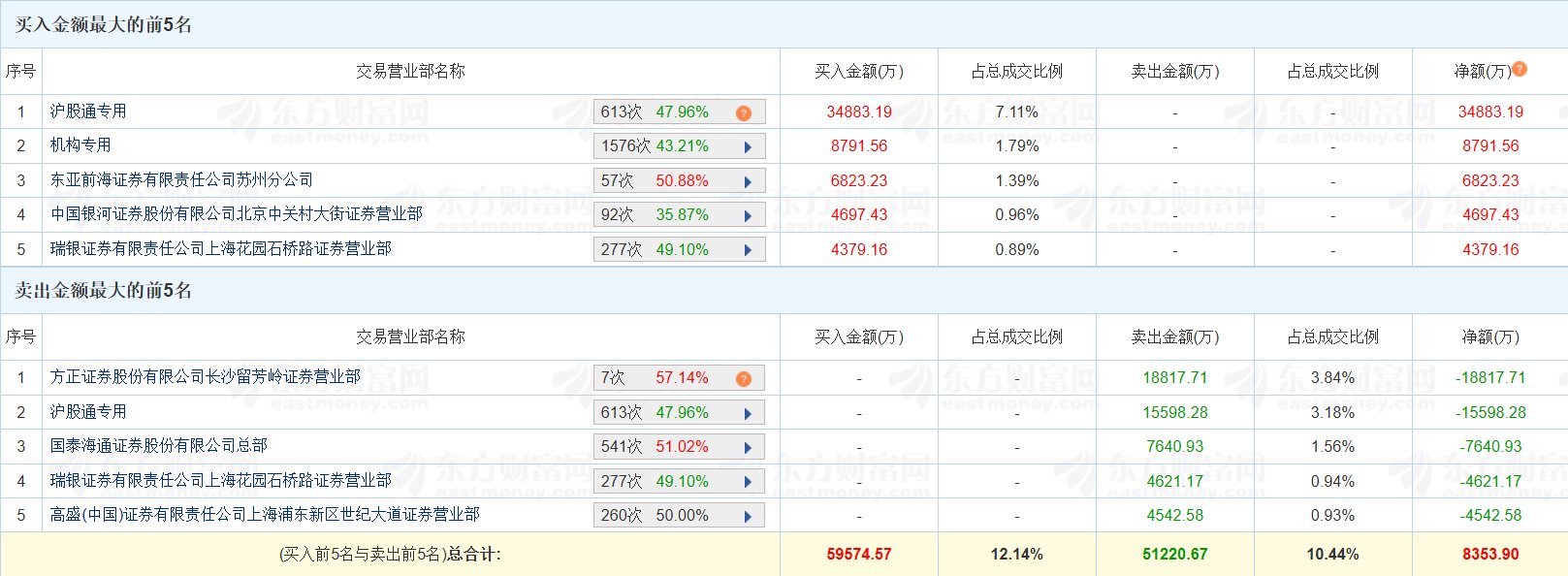The image size is (1568, 576).
Task: Open 国泰海通证券股份有限公司总部 link
Action: [159, 446]
